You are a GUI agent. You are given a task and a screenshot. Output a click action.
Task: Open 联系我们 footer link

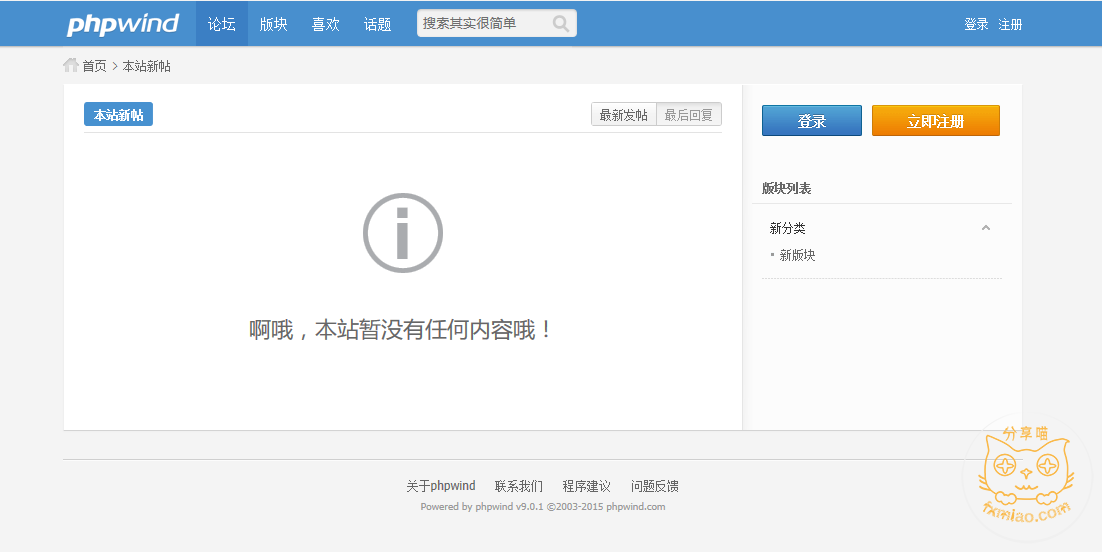pyautogui.click(x=519, y=486)
